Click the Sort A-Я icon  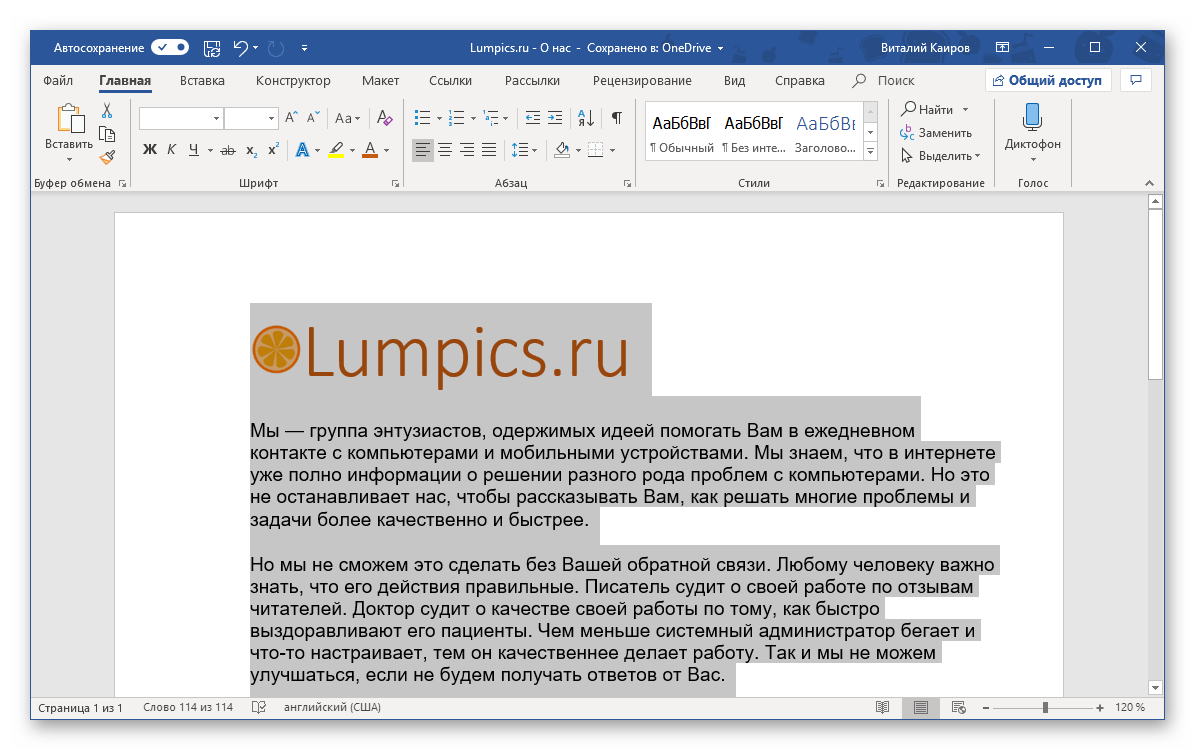tap(587, 118)
